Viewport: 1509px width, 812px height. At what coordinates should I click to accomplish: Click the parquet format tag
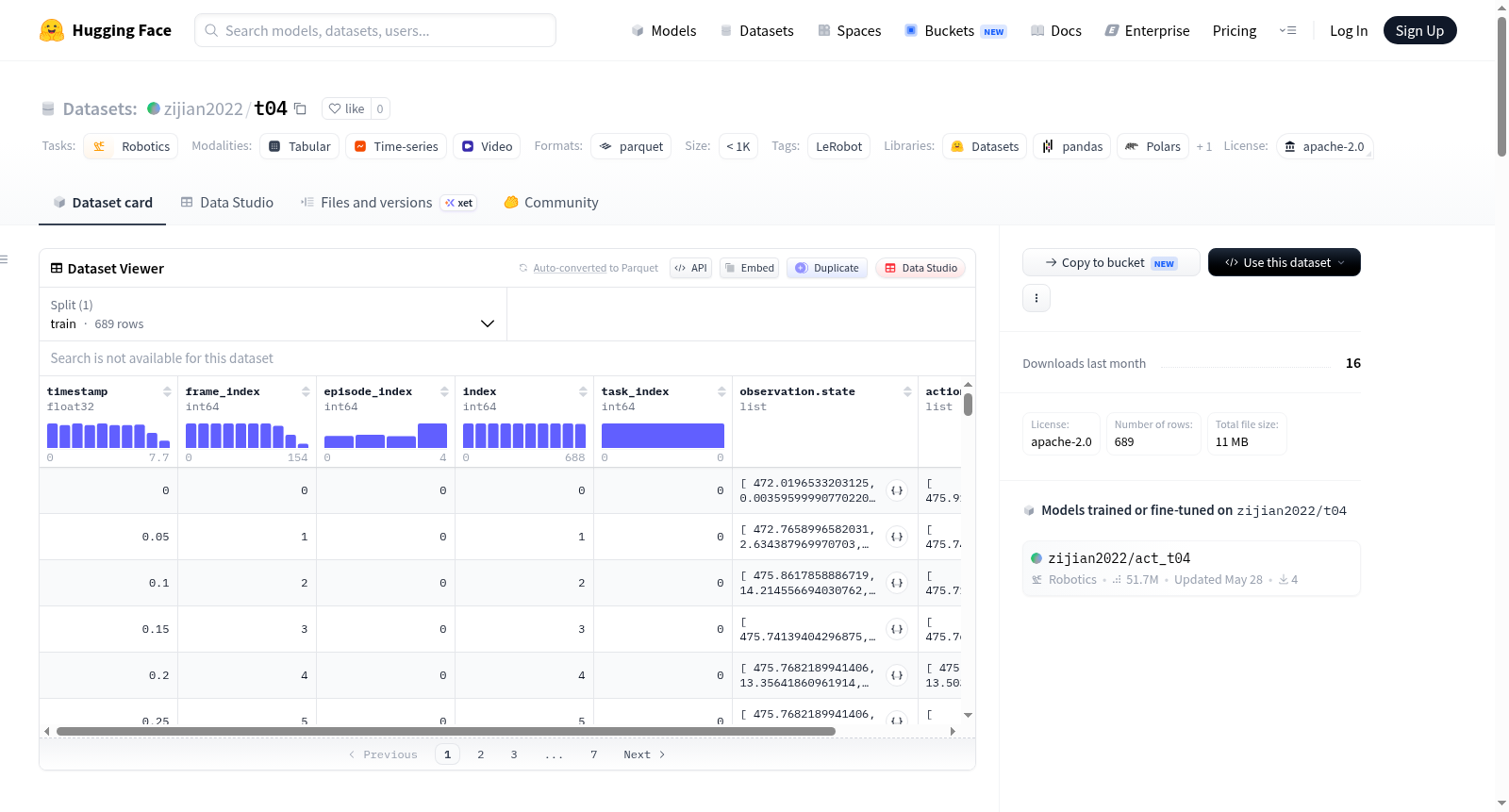pos(631,146)
